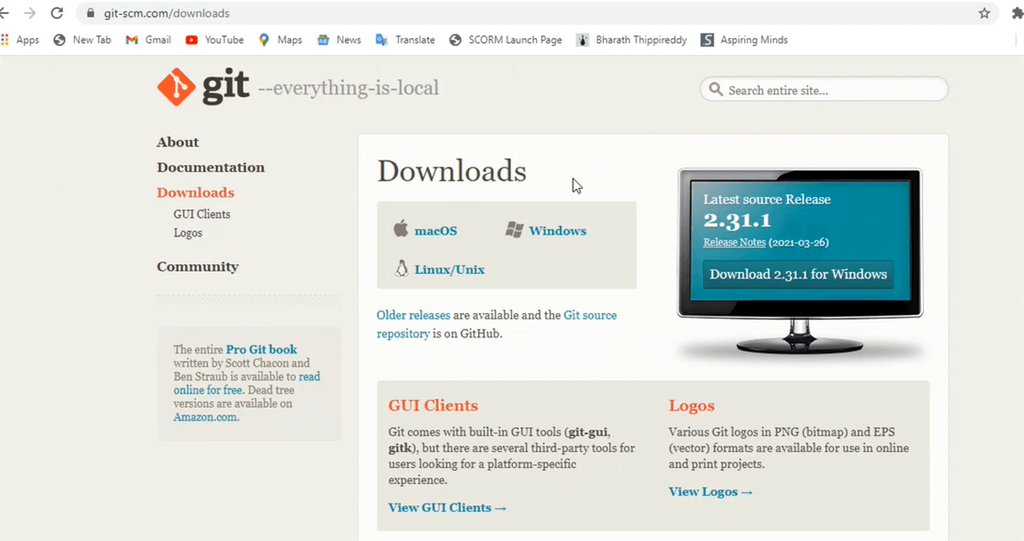Click the GUI Clients heading
Screen dimensions: 1024x541
click(433, 405)
